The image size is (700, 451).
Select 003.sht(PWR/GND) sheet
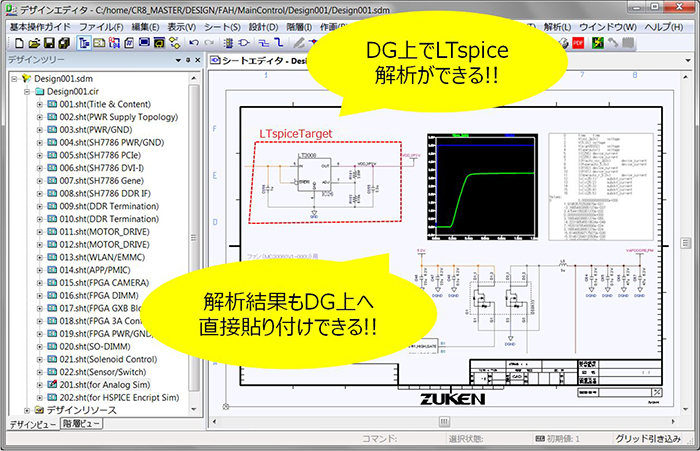click(x=96, y=130)
